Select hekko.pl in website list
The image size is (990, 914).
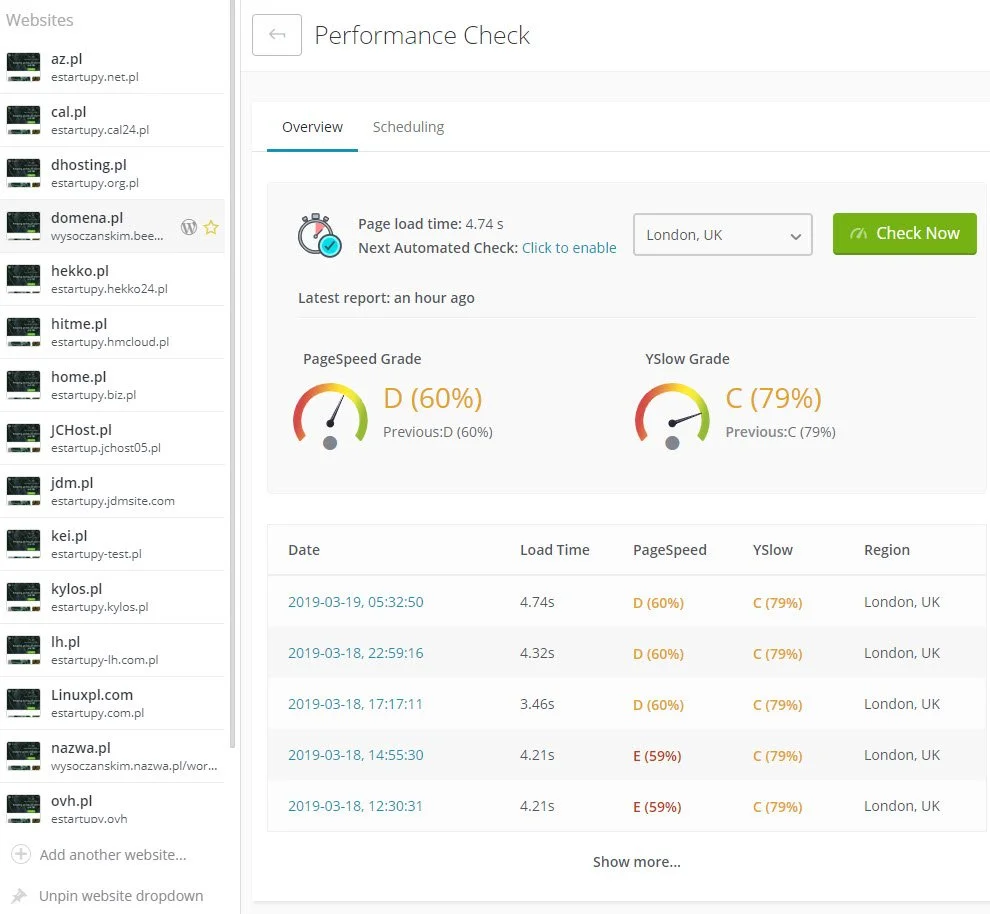pos(112,279)
